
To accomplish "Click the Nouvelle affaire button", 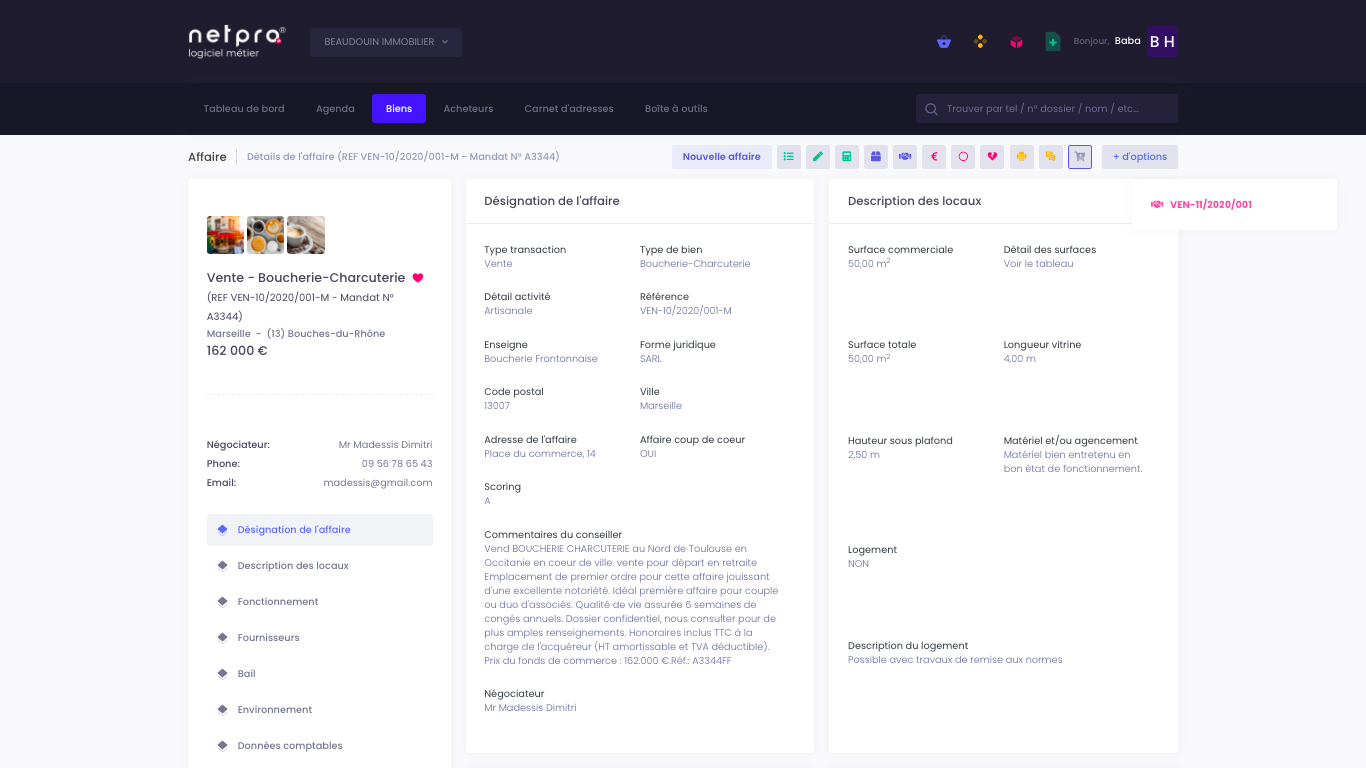I will pyautogui.click(x=721, y=157).
